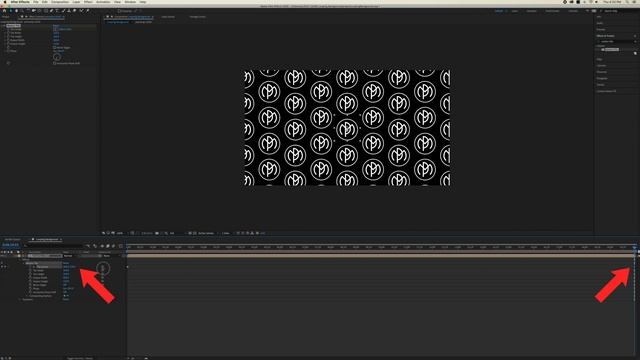
Task: Collapse the Motion Tile effect in Effect Controls
Action: (4, 26)
